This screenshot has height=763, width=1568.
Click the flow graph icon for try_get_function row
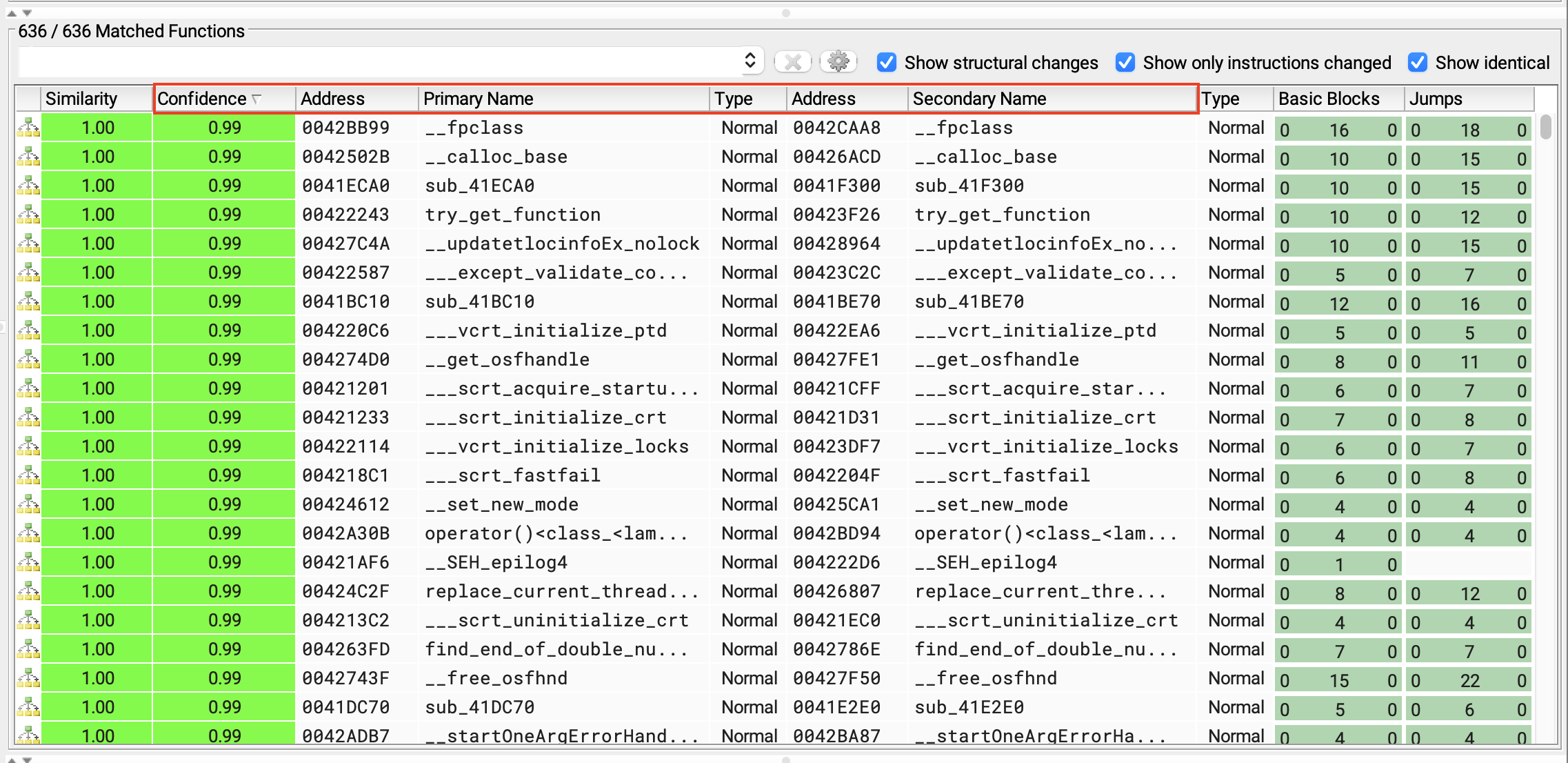28,215
